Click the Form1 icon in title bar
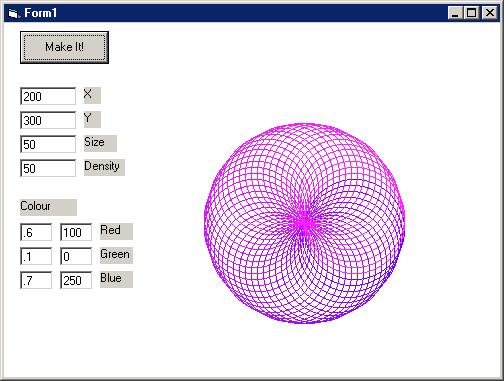Image resolution: width=504 pixels, height=381 pixels. pos(13,13)
